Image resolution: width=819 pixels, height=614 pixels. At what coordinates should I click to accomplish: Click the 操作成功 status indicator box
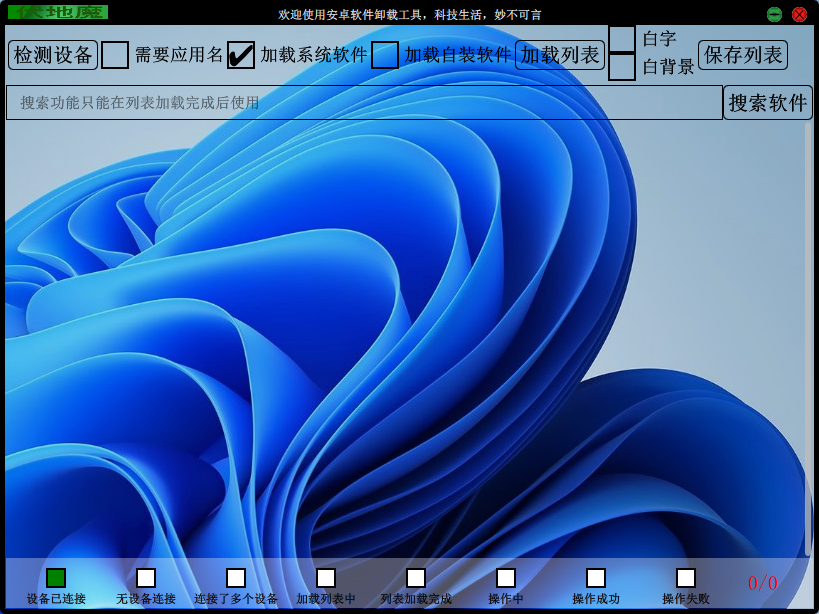[595, 578]
